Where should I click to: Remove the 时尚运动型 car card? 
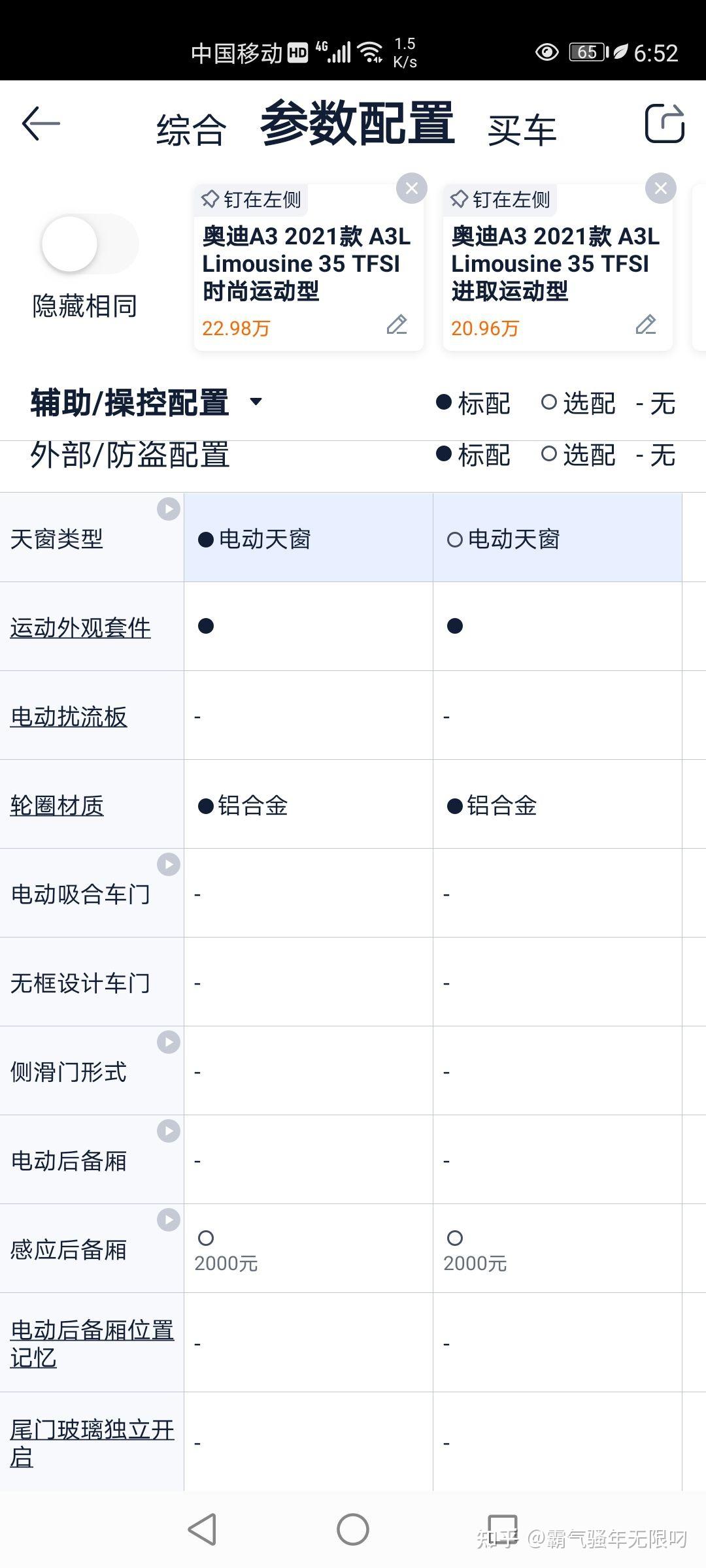(412, 189)
